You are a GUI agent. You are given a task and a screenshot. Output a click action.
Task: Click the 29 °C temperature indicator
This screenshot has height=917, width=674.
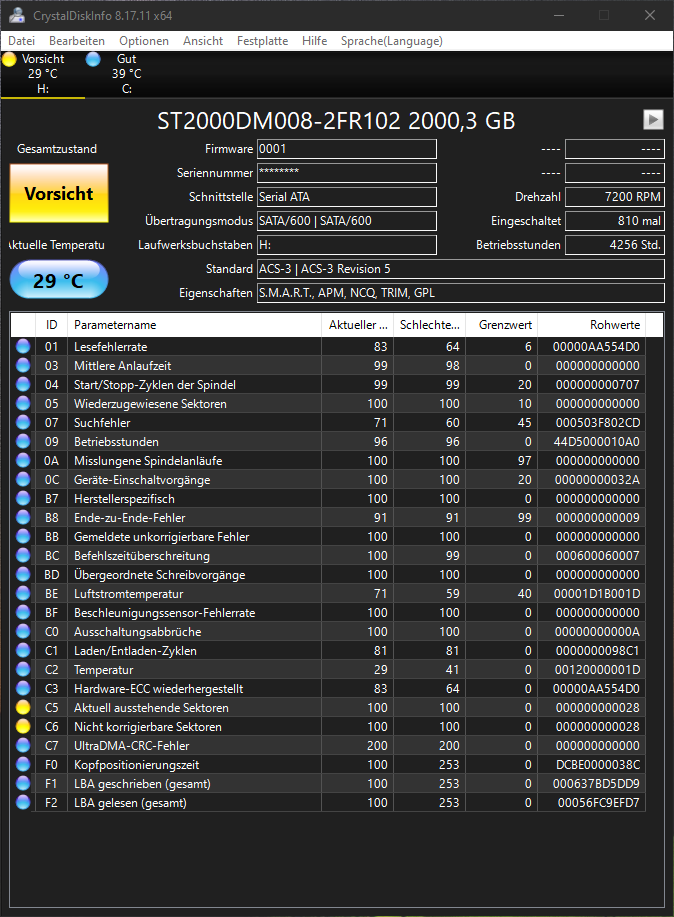pyautogui.click(x=59, y=280)
